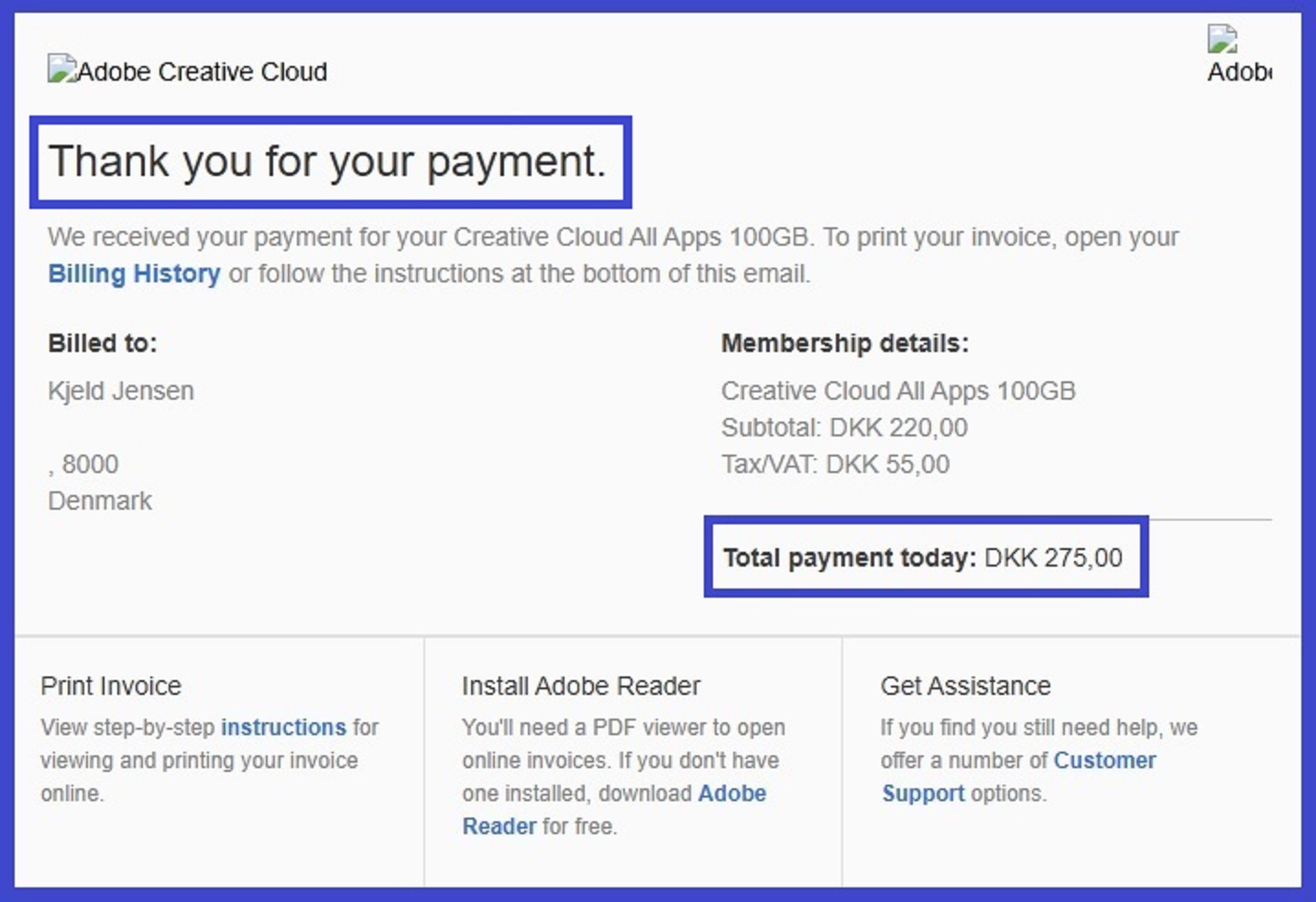1316x902 pixels.
Task: Click the 'Get Assistance' section heading
Action: [966, 686]
